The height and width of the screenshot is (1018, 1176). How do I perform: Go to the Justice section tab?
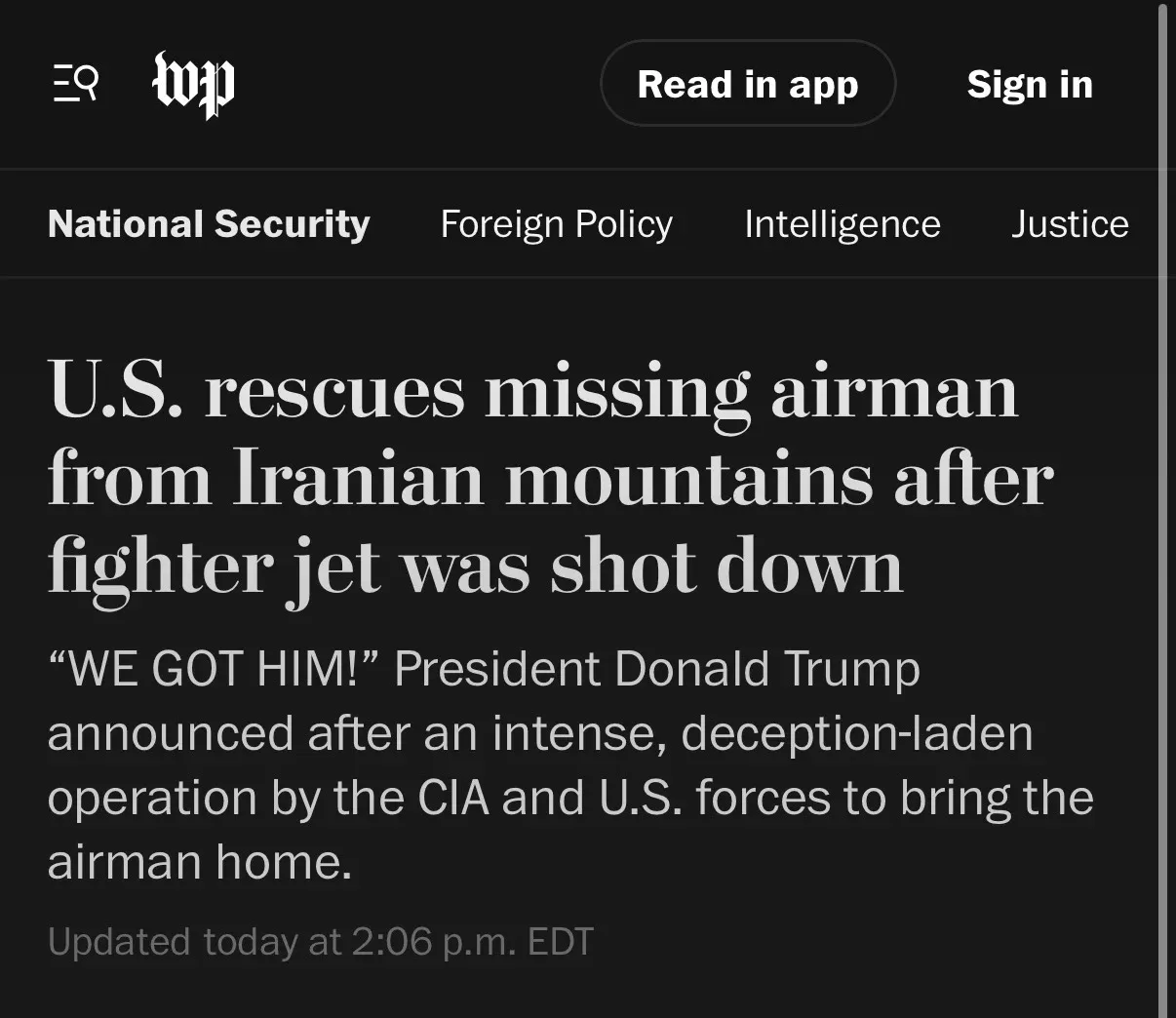1069,224
